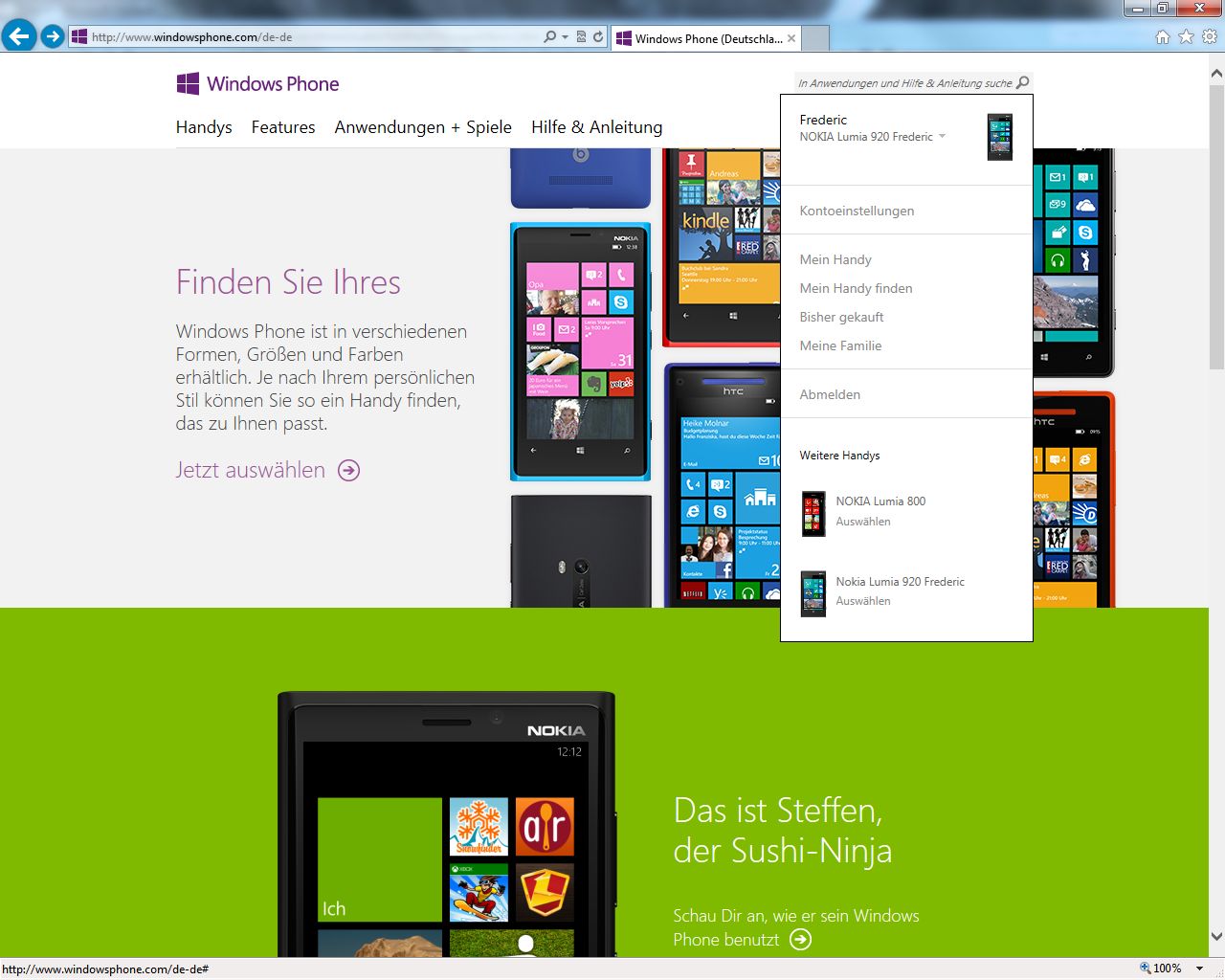
Task: Click Mein Handy menu entry
Action: tap(835, 259)
